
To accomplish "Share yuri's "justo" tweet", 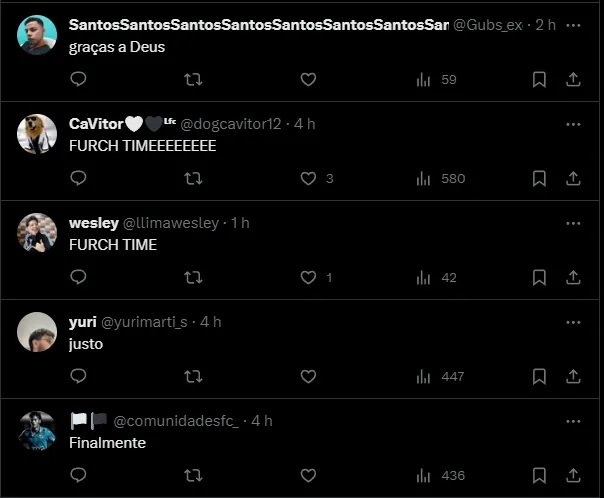I will [573, 376].
